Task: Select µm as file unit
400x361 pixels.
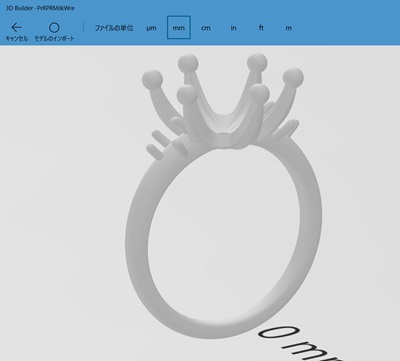Action: click(151, 28)
